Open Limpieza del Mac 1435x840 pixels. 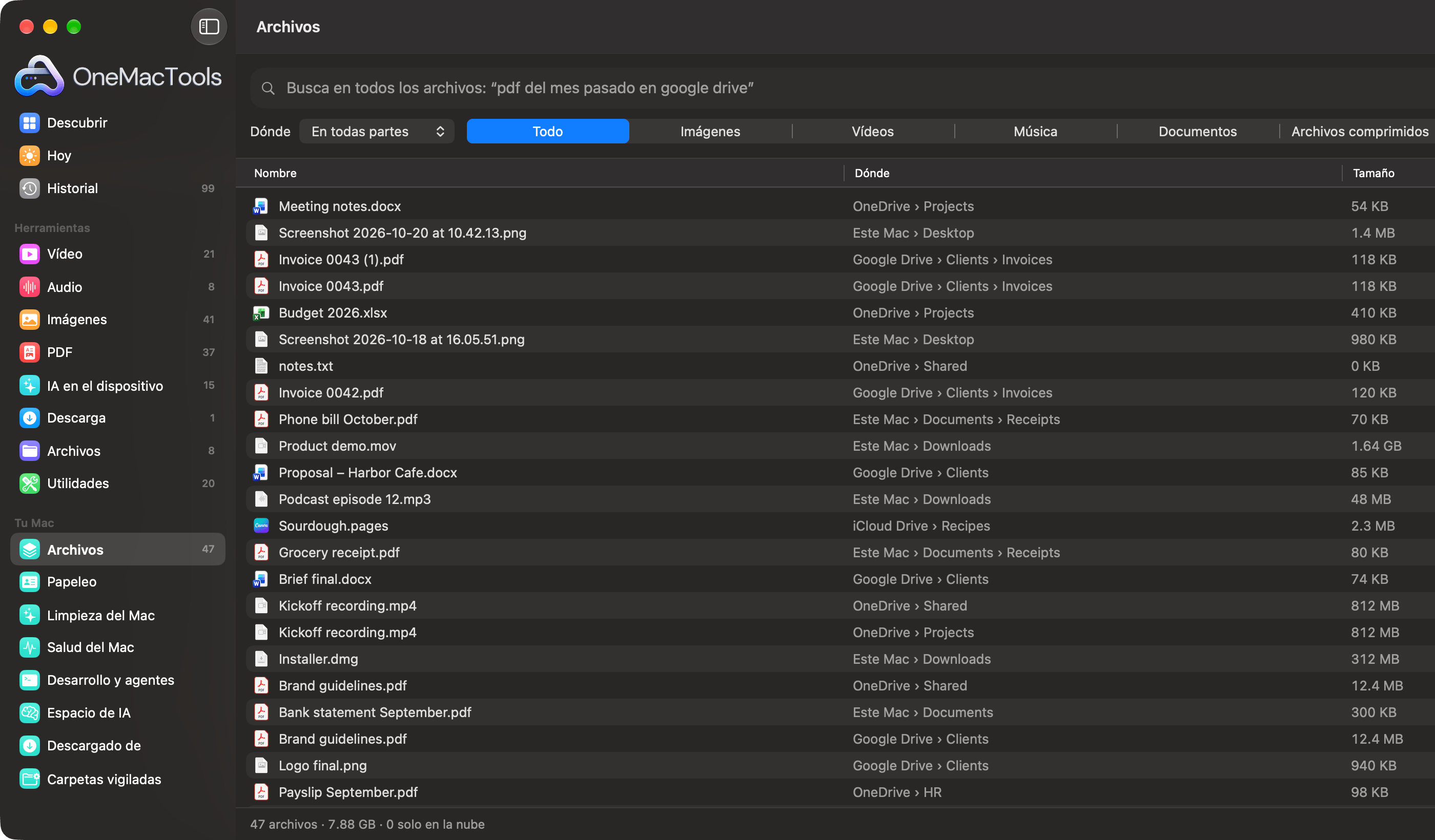tap(117, 615)
